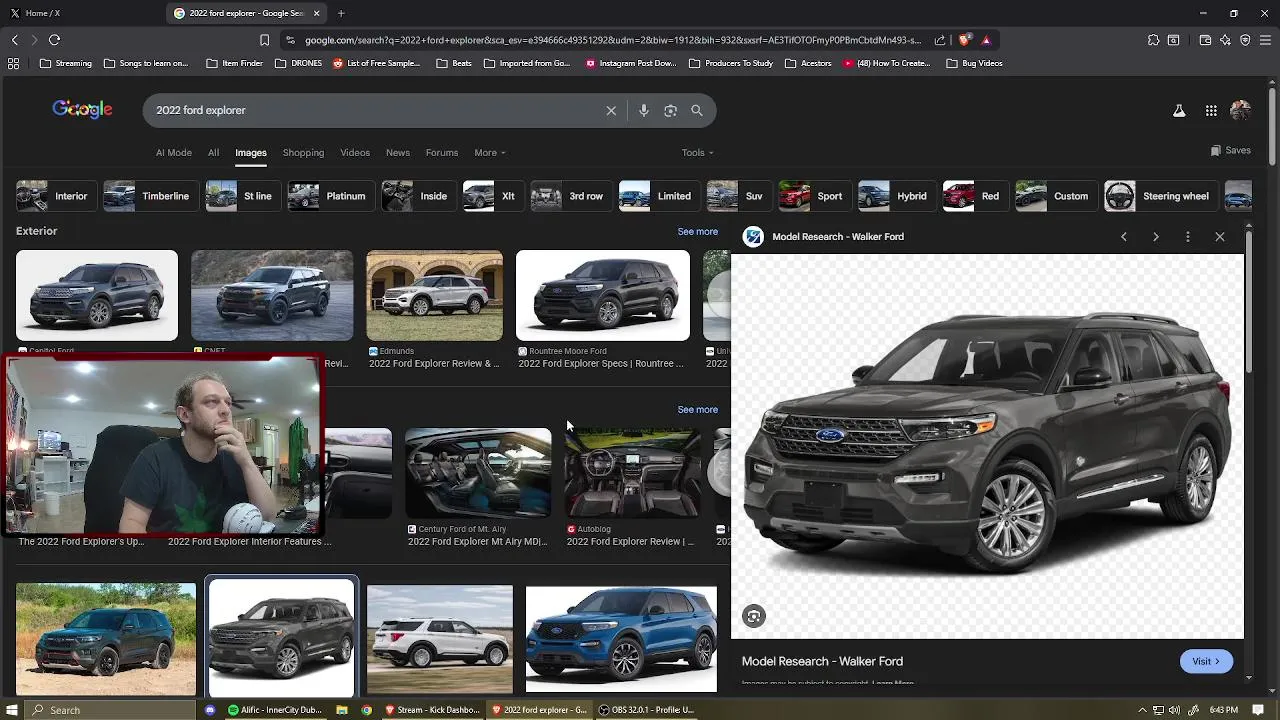The image size is (1280, 720).
Task: Click the taskbar Search box
Action: (x=112, y=710)
